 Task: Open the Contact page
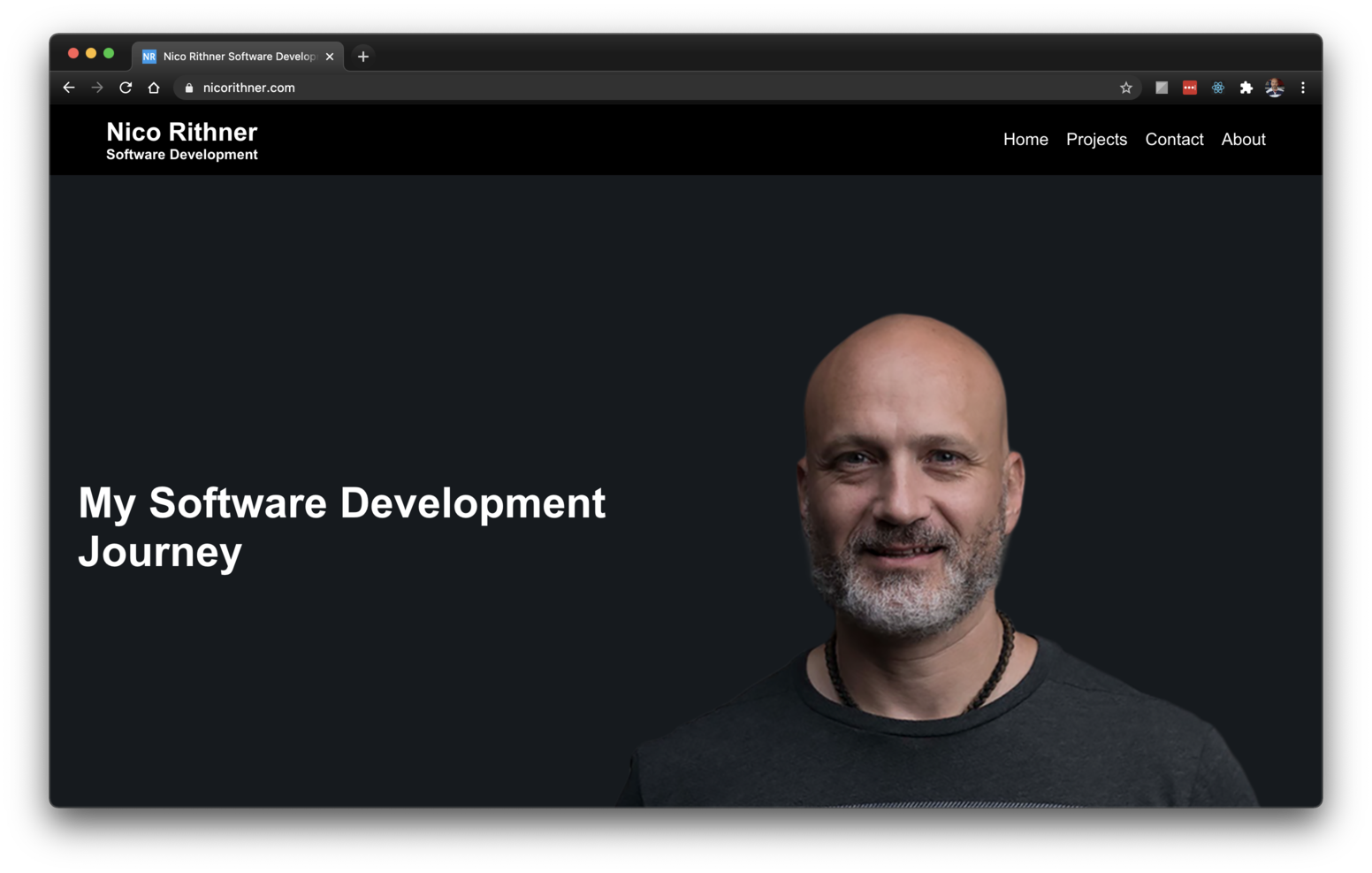(1174, 139)
